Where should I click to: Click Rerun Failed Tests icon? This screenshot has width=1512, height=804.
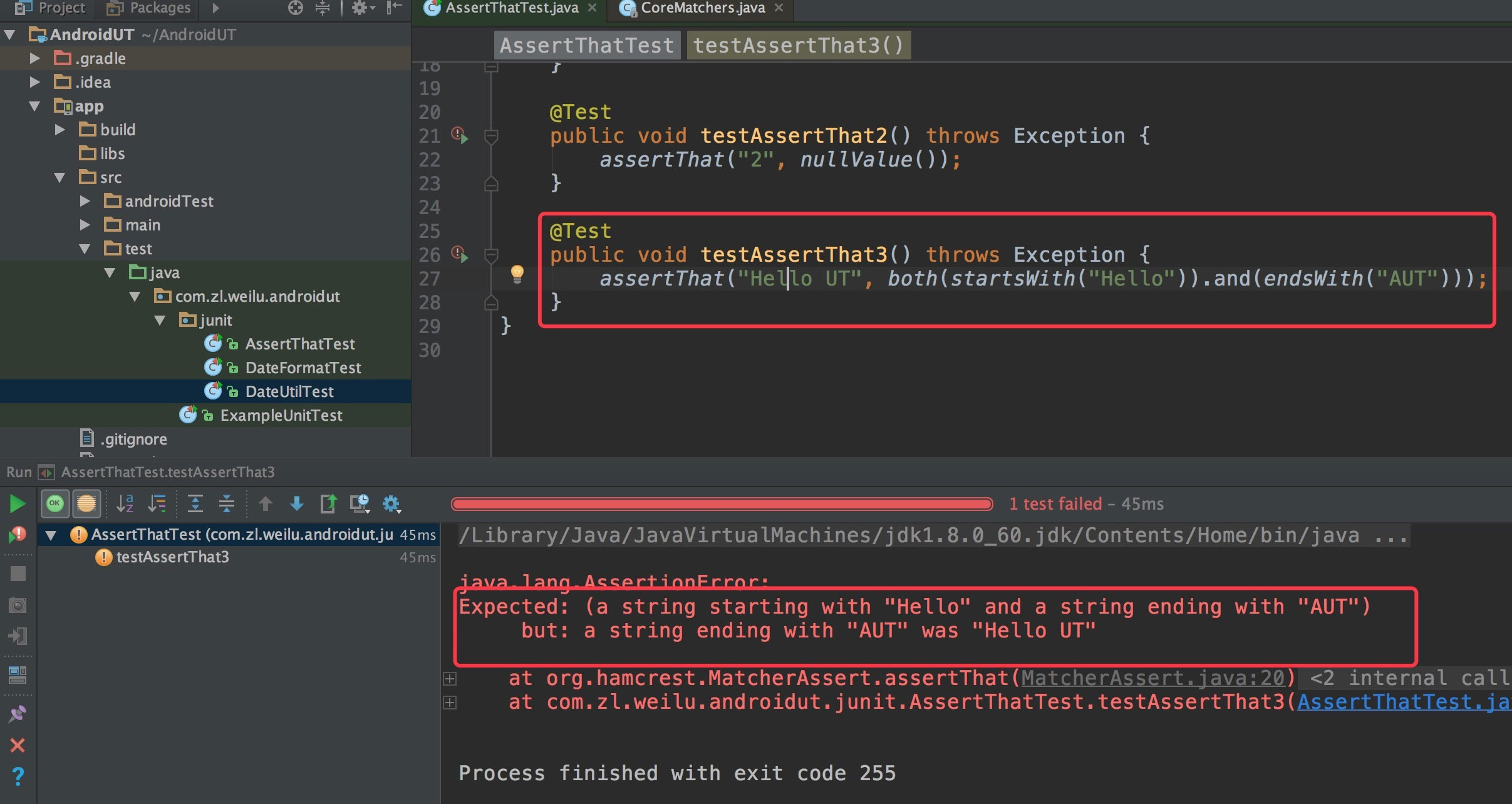(18, 535)
